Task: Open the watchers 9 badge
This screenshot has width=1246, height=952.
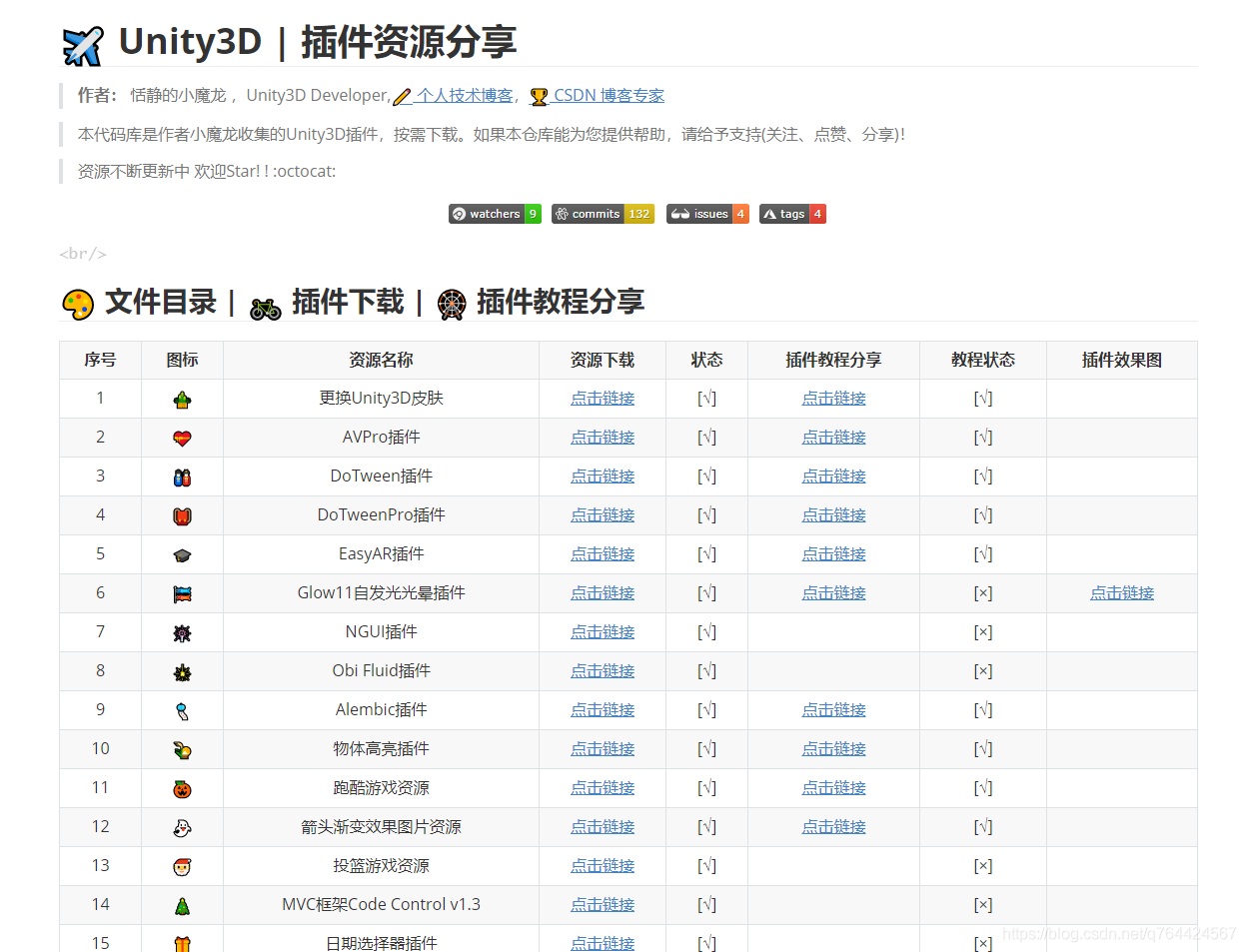Action: (495, 214)
